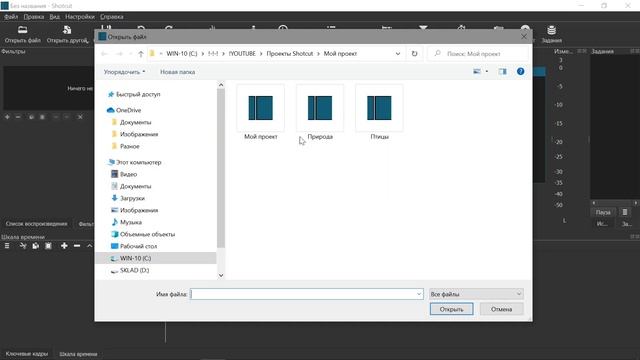Click the Отмена button
Screen dimensions: 640x360
click(x=501, y=309)
